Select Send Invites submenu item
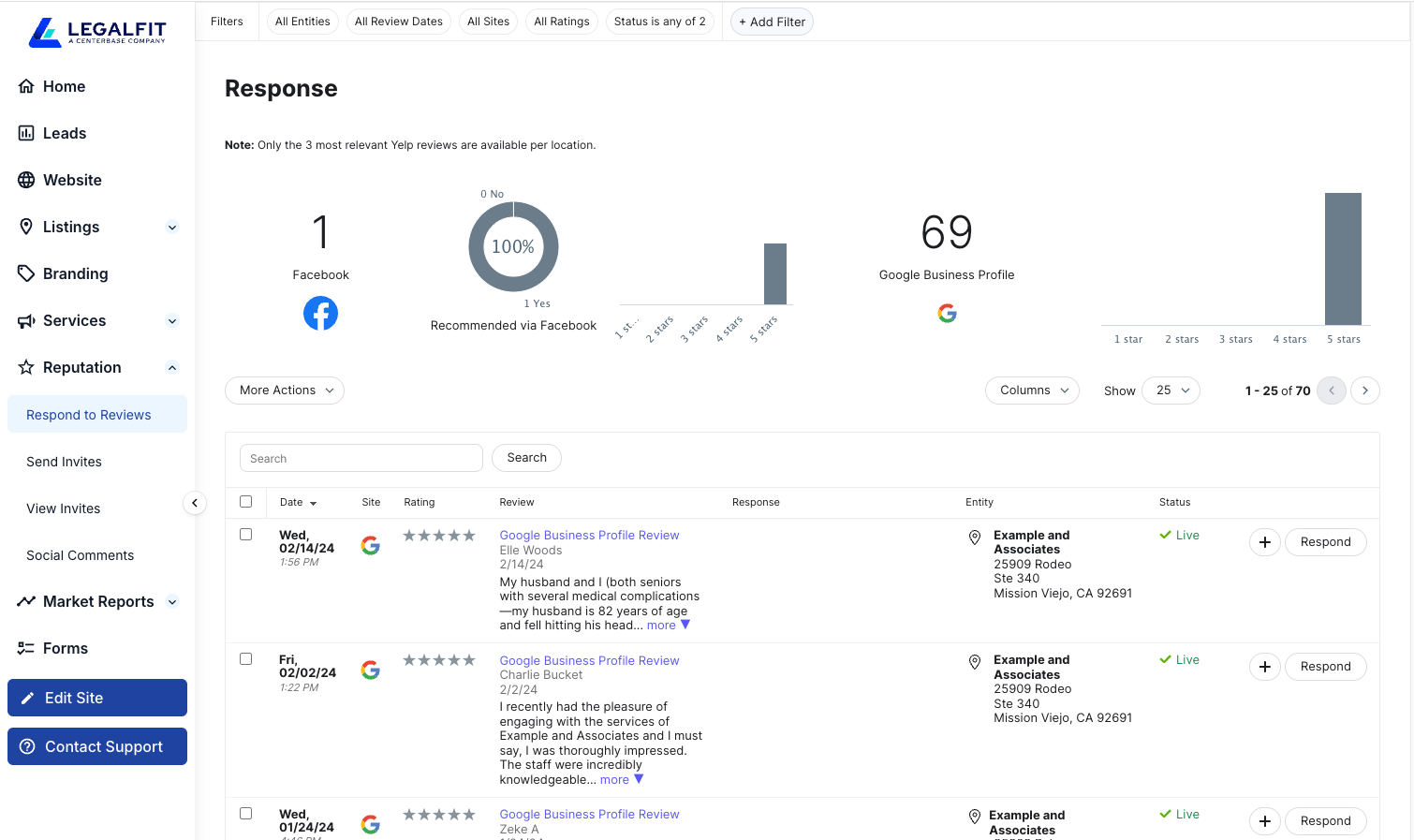 pos(64,462)
